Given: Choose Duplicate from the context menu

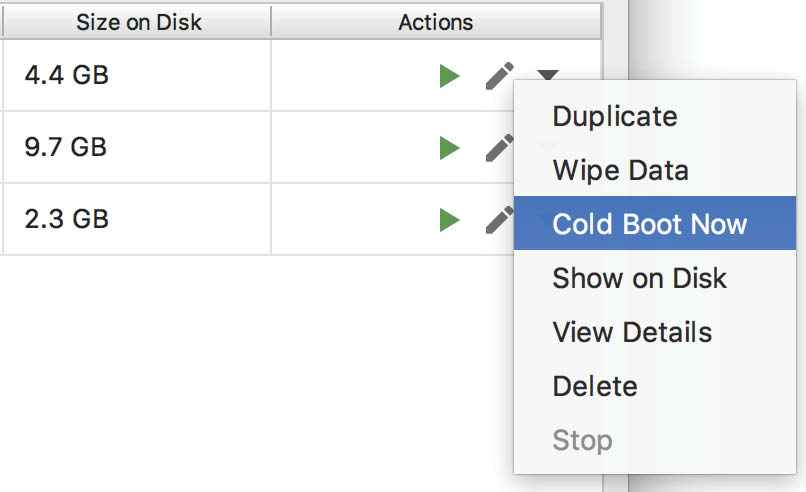Looking at the screenshot, I should tap(614, 116).
